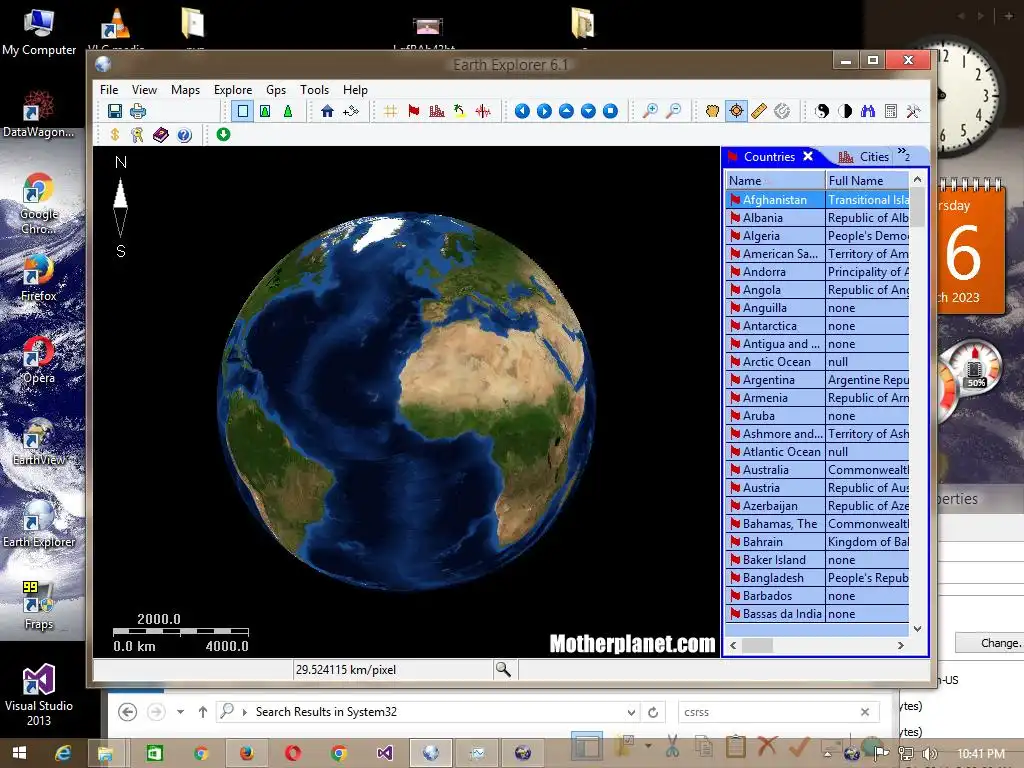Toggle the red seismic wave layer icon
This screenshot has width=1024, height=768.
tap(483, 111)
